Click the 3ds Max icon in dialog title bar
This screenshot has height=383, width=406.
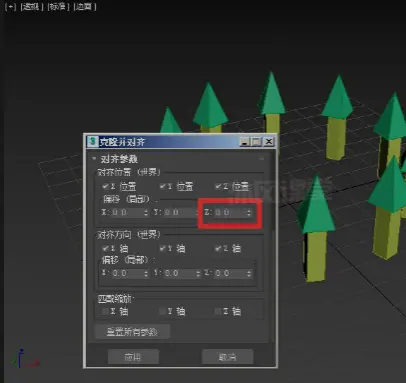coord(92,142)
